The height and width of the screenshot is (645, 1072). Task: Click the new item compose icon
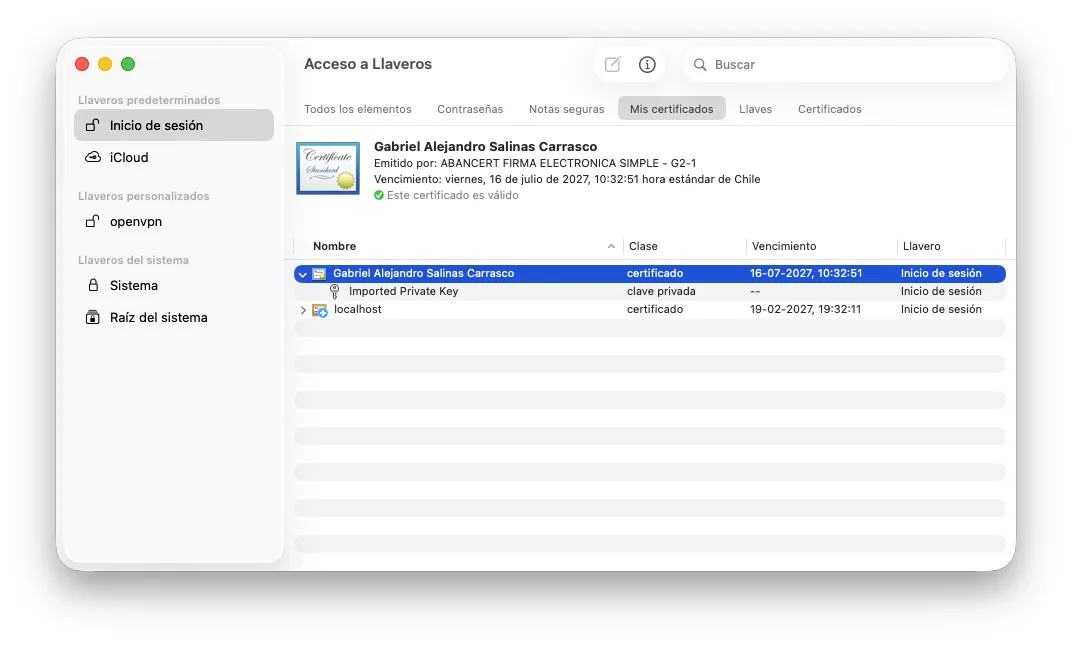613,64
